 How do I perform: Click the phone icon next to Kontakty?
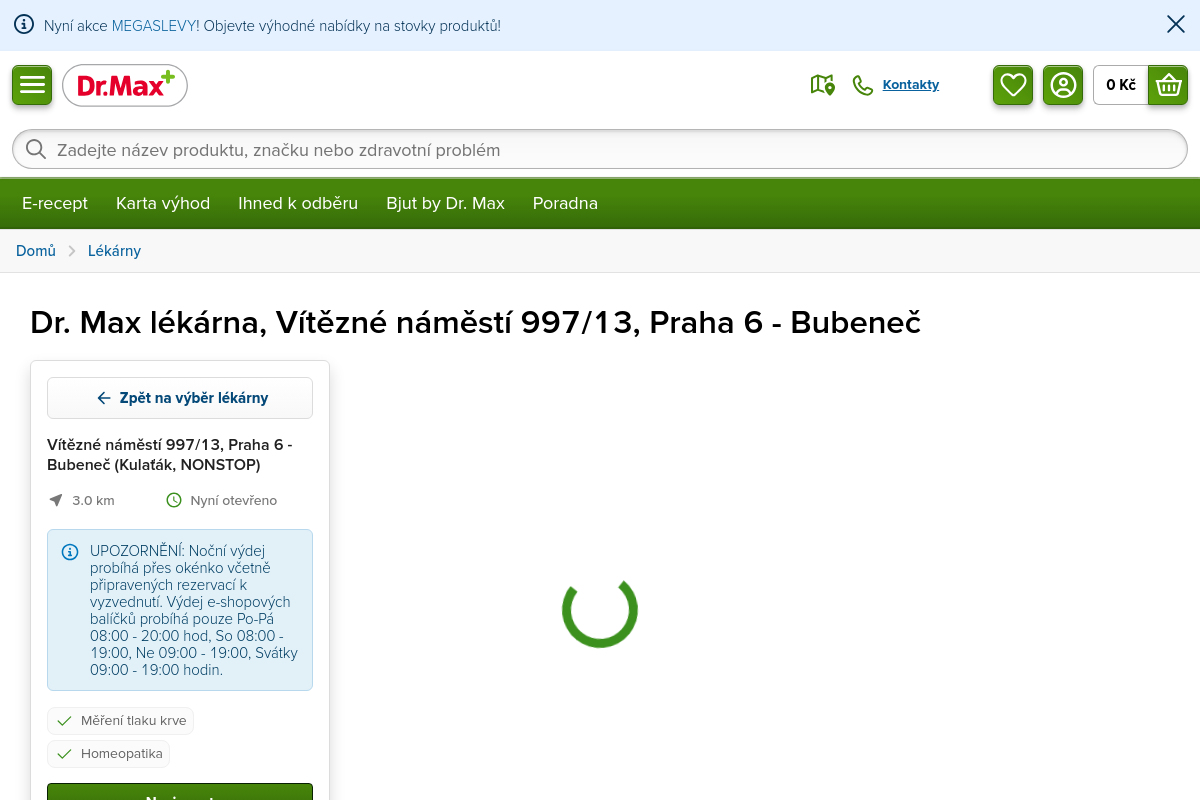point(862,85)
